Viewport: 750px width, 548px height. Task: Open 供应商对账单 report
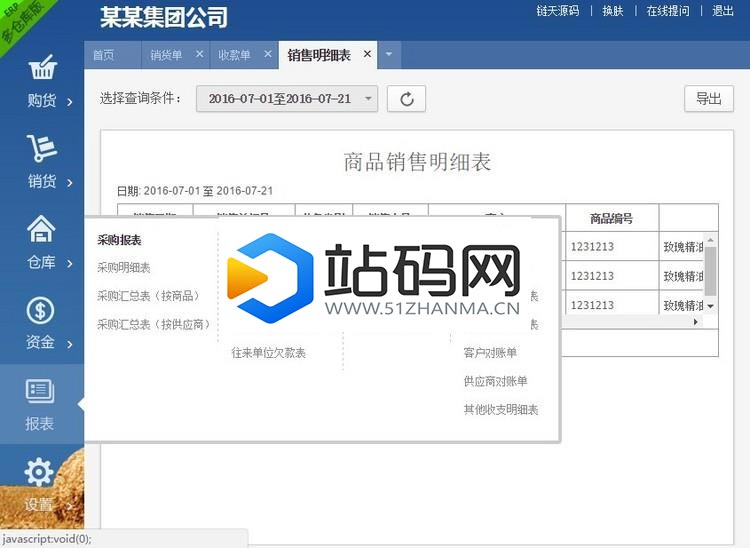[496, 381]
